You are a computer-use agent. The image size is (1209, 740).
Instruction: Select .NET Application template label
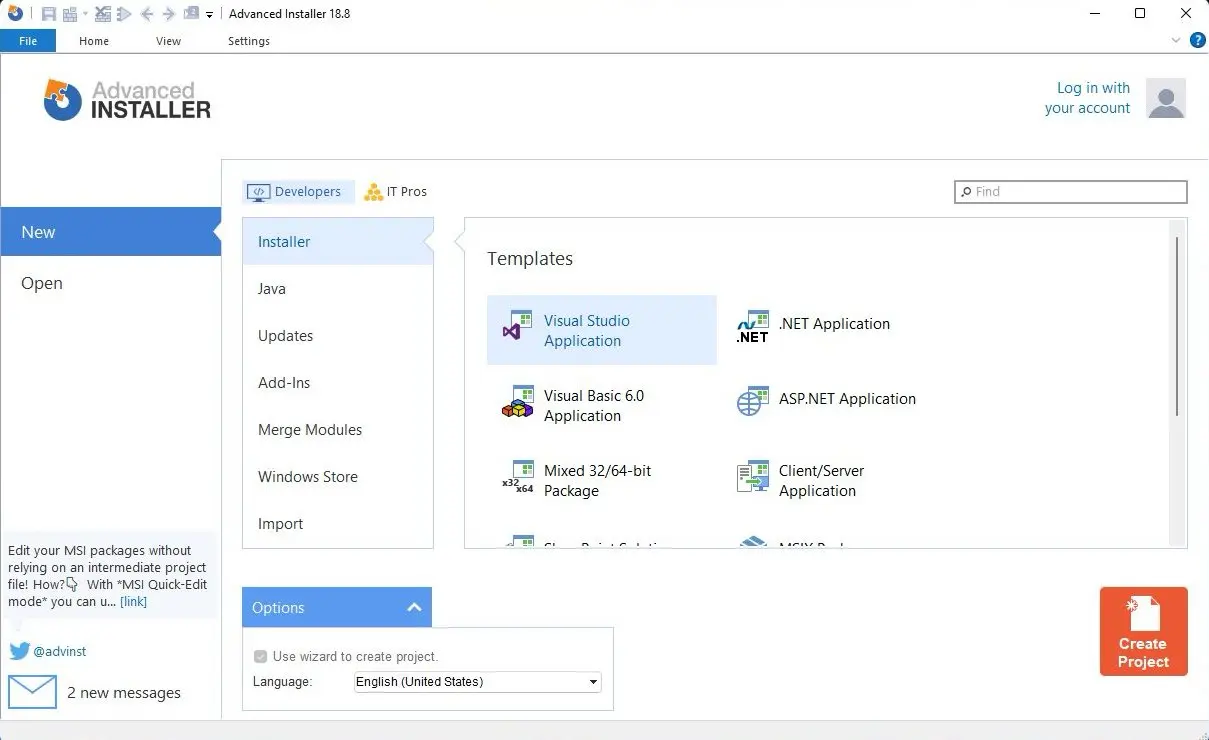point(834,324)
